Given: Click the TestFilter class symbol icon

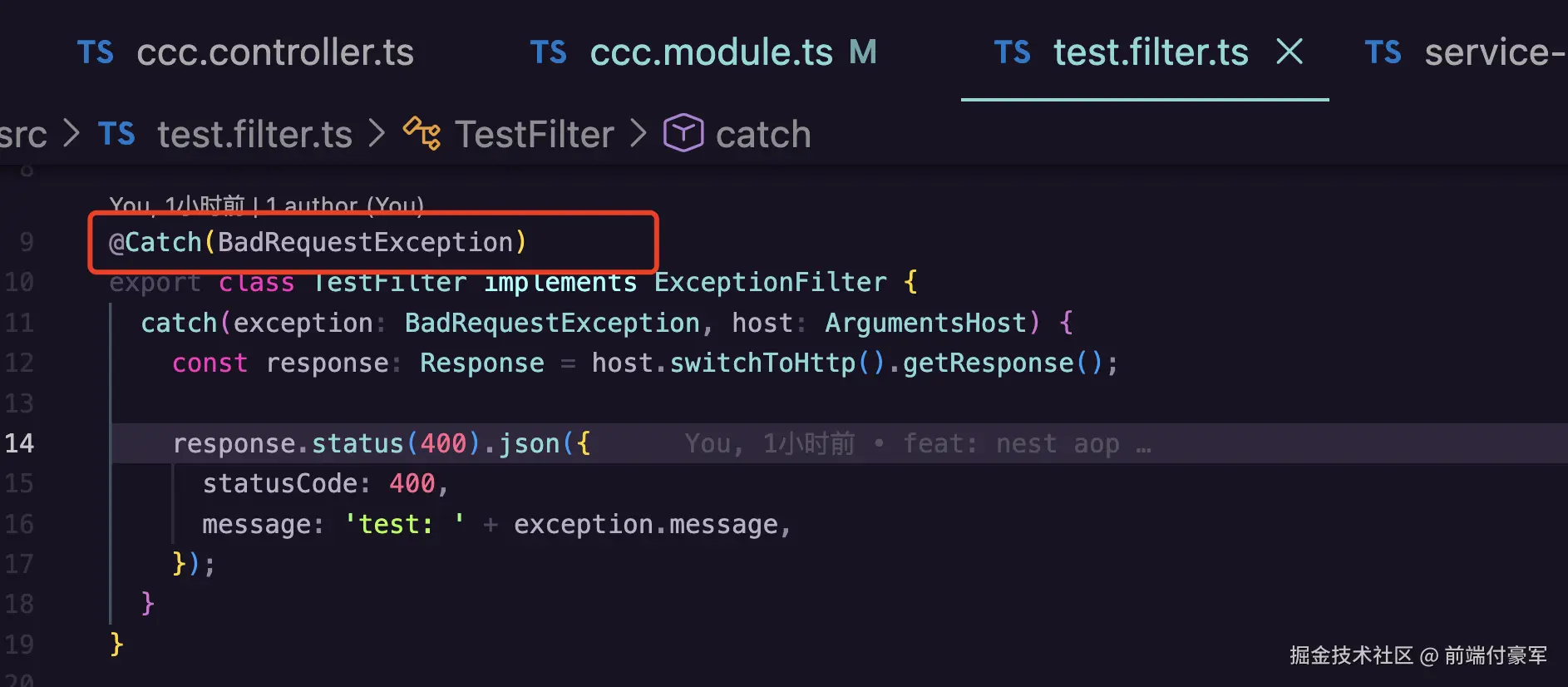Looking at the screenshot, I should point(422,134).
